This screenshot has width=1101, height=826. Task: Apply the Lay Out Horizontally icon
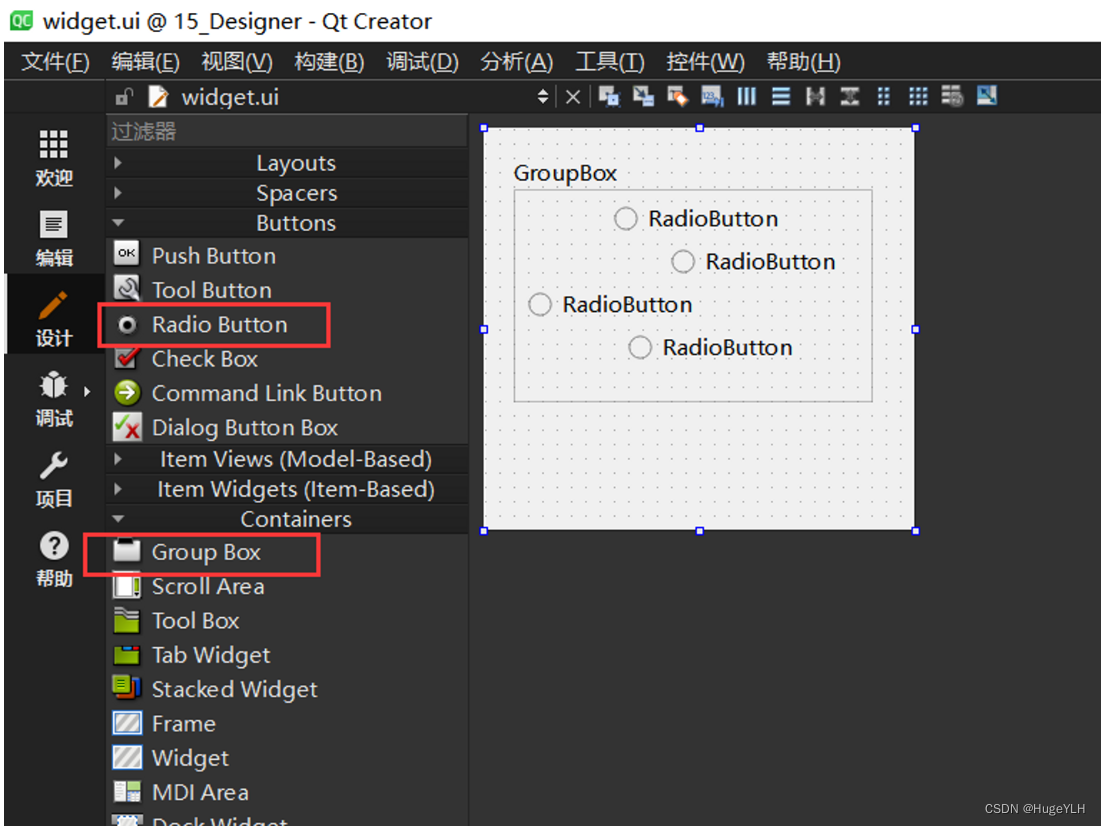(746, 96)
